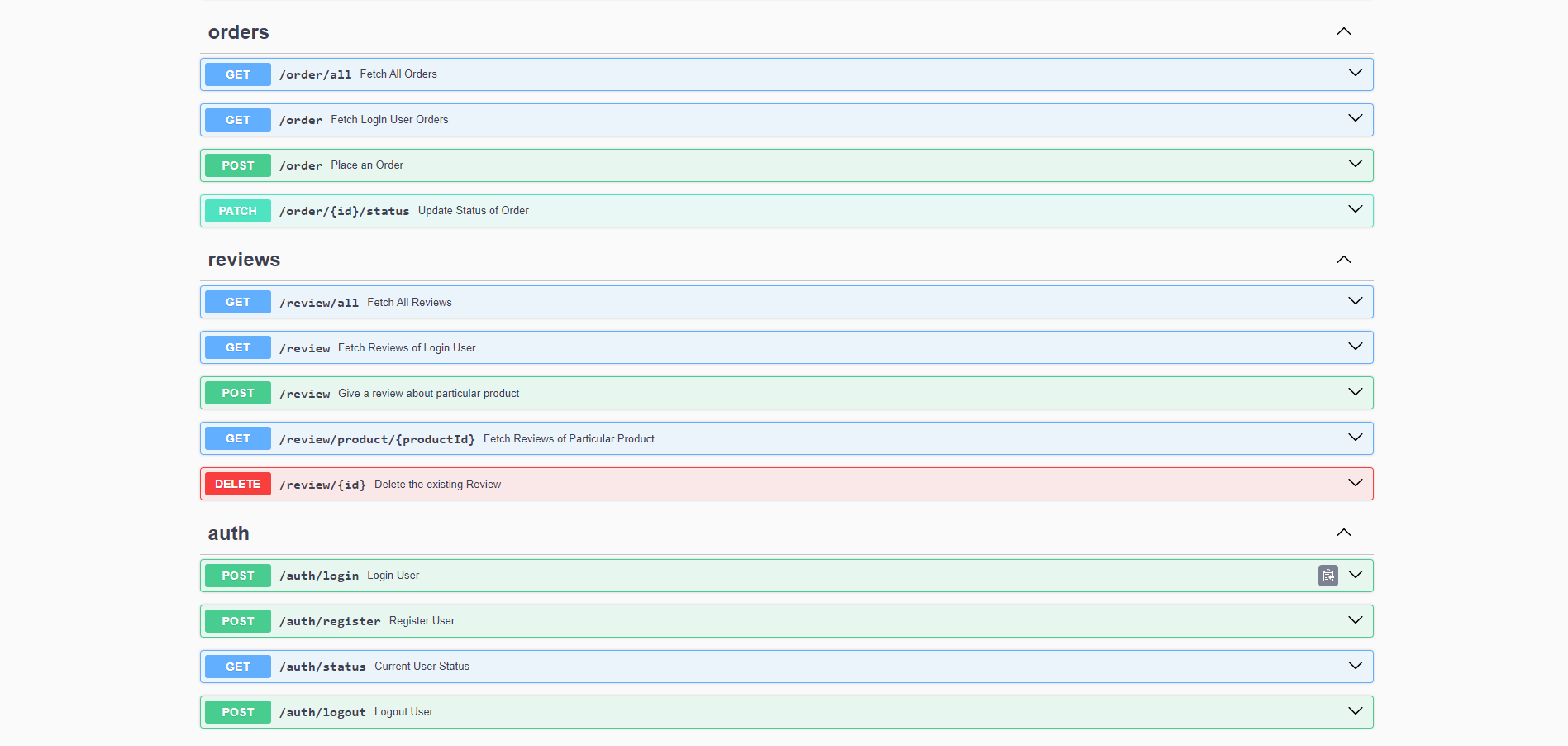Image resolution: width=1568 pixels, height=746 pixels.
Task: Open the orders tag heading
Action: click(239, 32)
